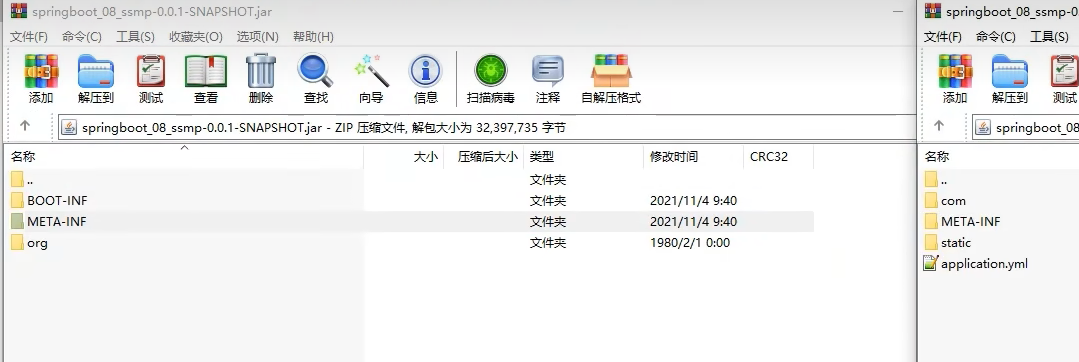This screenshot has height=362, width=1079.
Task: Click 文件夹 type cell of org row
Action: (548, 243)
